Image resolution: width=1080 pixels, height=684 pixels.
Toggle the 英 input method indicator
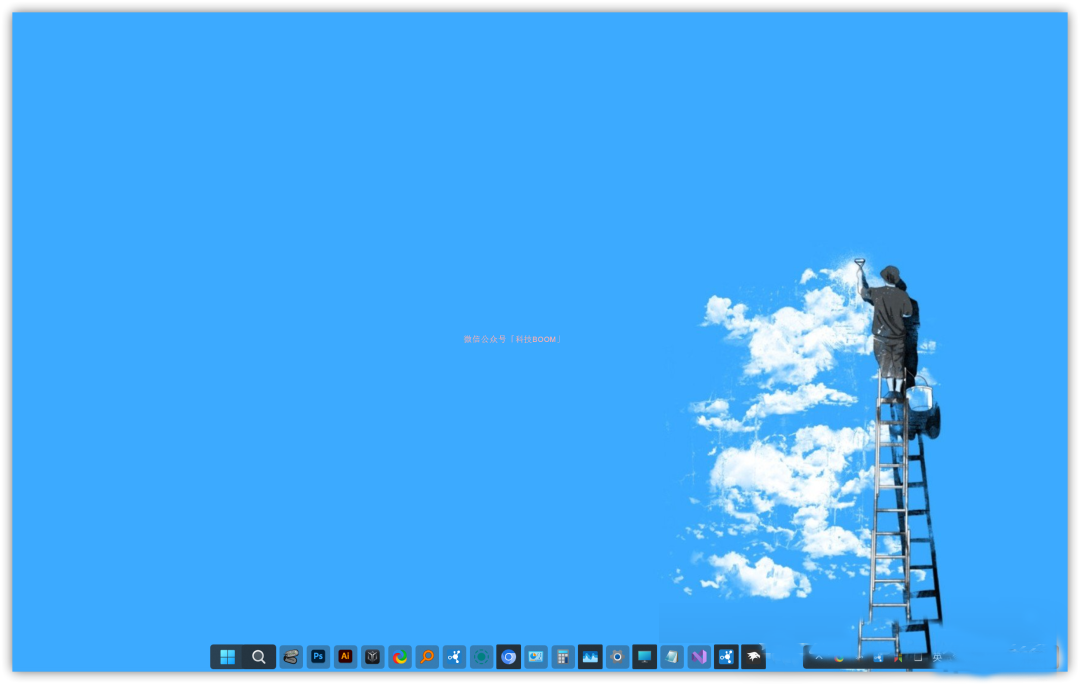pos(937,658)
